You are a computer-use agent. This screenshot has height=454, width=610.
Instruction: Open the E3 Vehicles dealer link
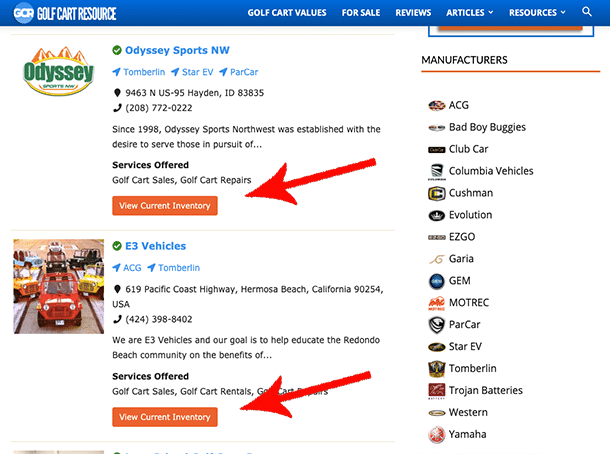pos(156,246)
